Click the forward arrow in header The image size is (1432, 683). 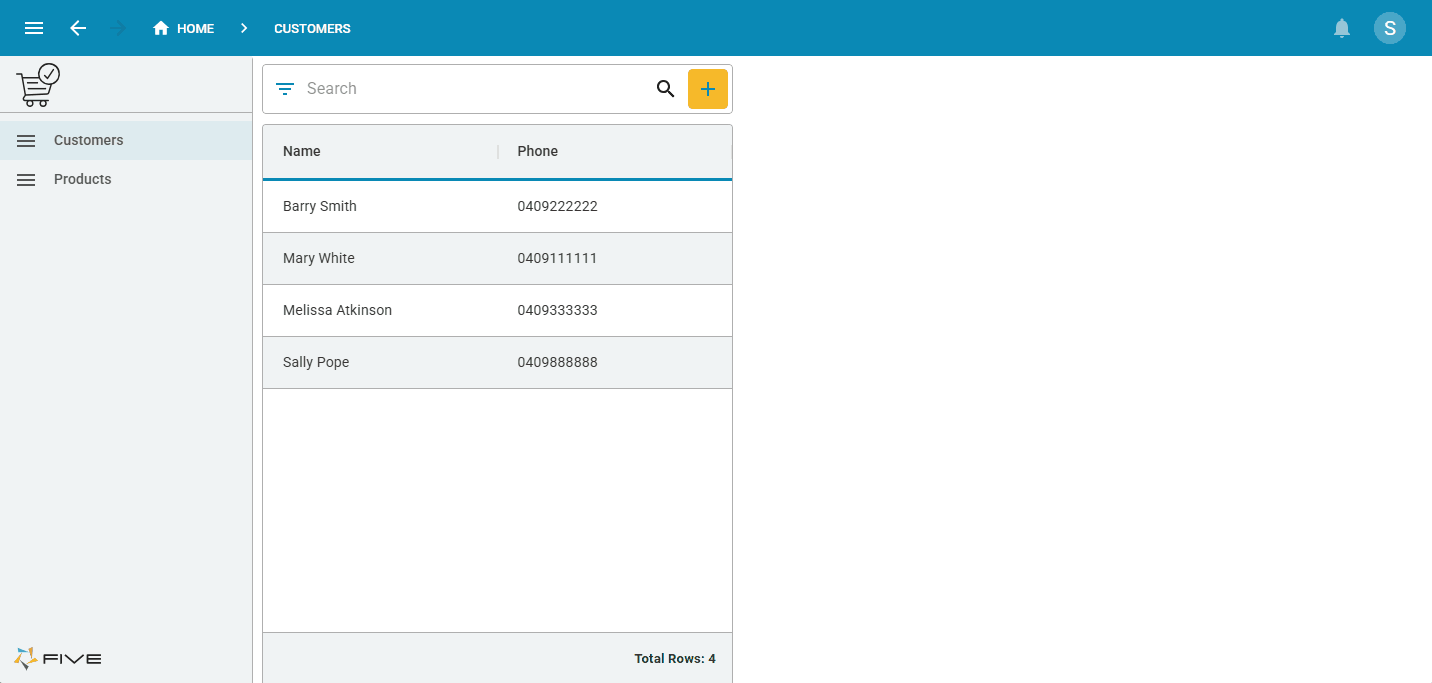[x=118, y=28]
